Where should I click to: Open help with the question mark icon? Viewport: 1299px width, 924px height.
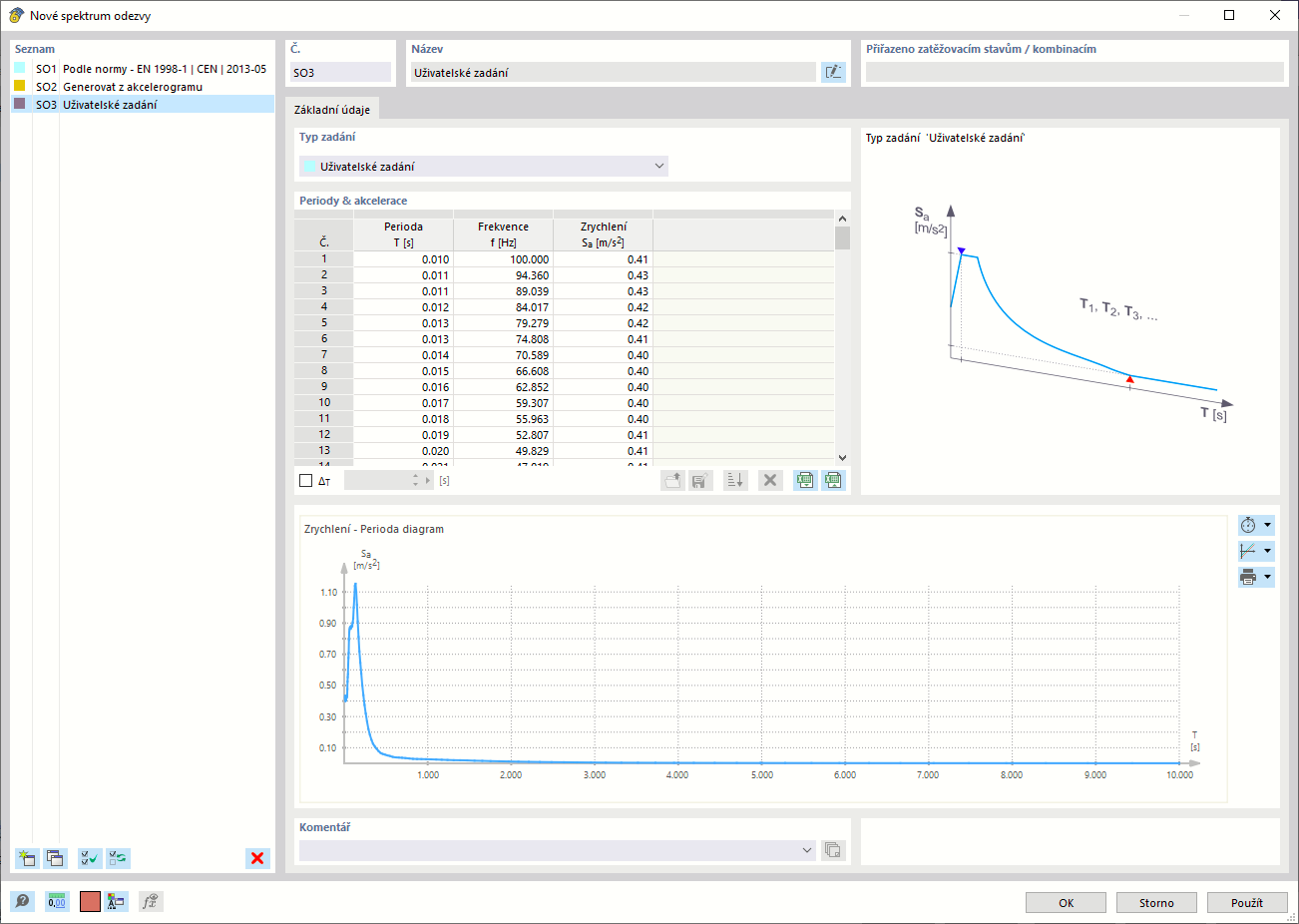[22, 902]
